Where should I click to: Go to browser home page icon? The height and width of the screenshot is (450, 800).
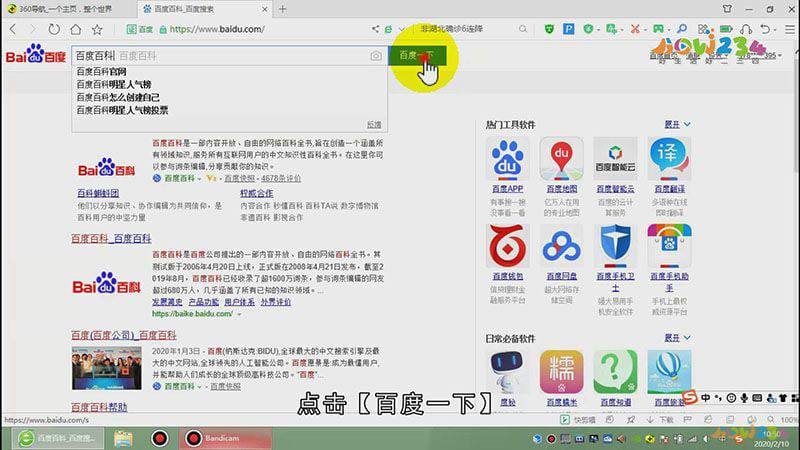point(76,29)
